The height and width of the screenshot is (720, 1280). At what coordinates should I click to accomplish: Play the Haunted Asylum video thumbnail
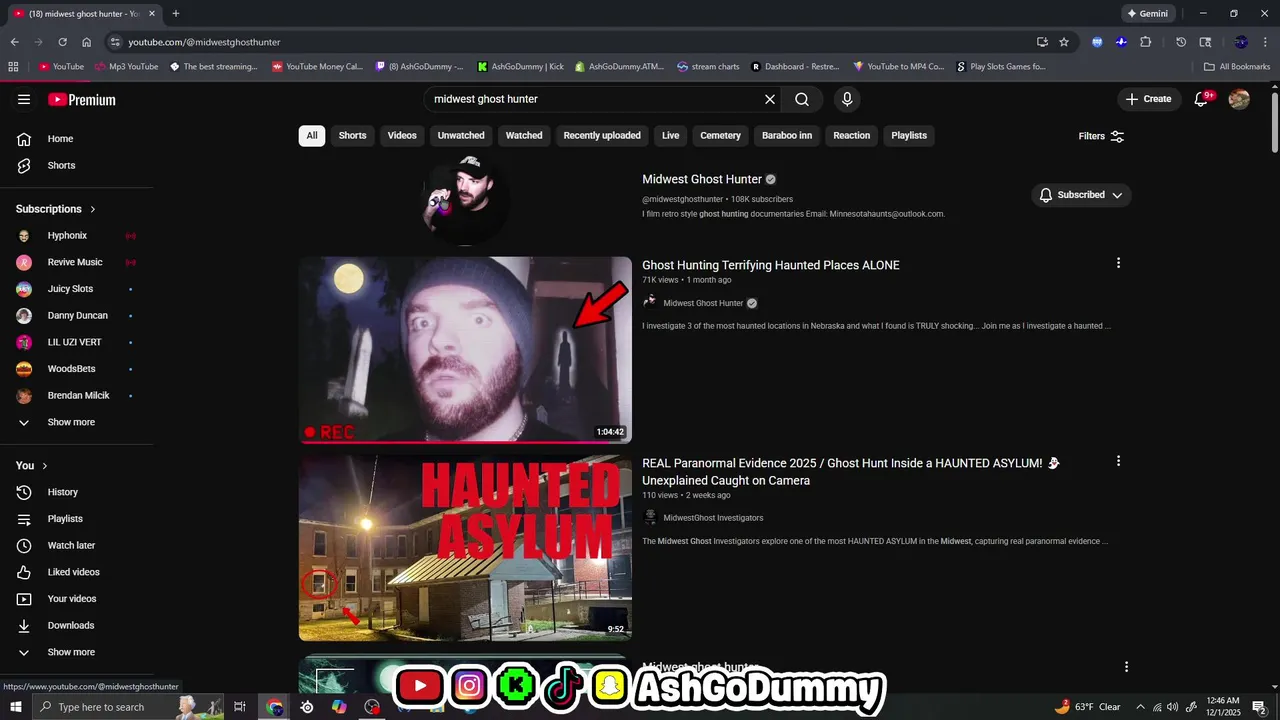465,548
